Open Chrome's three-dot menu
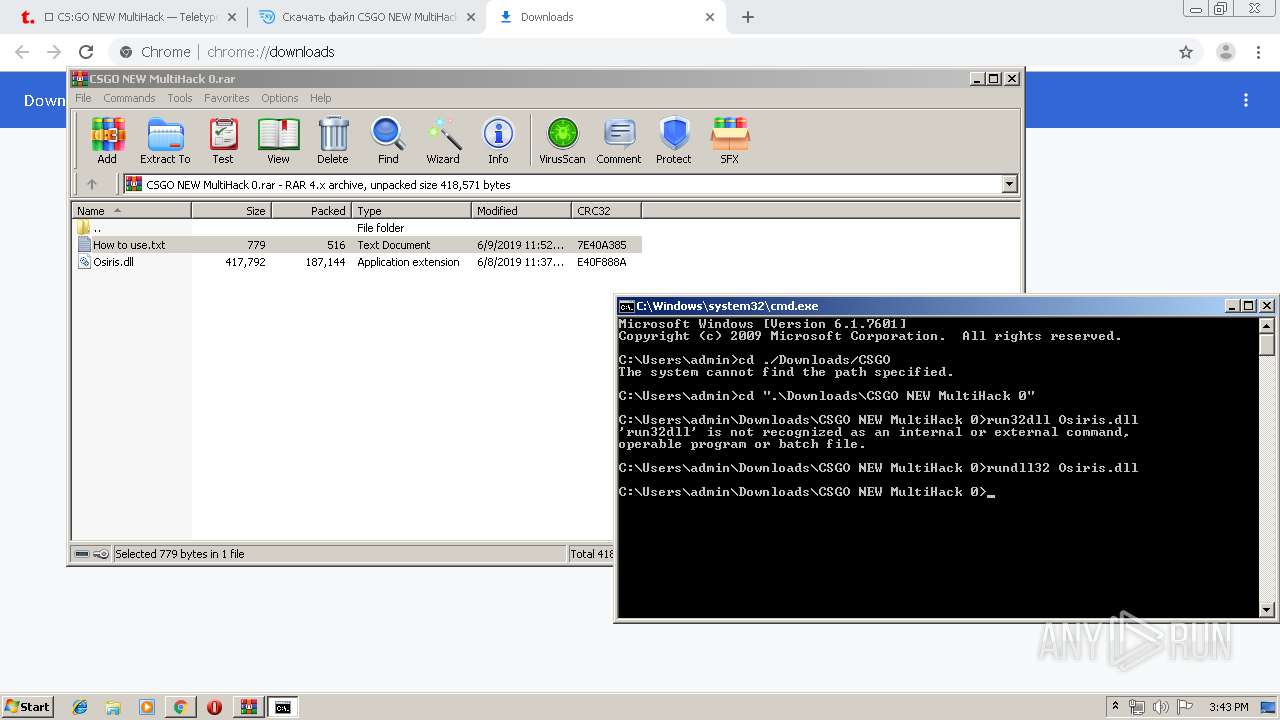This screenshot has height=720, width=1280. [x=1258, y=52]
